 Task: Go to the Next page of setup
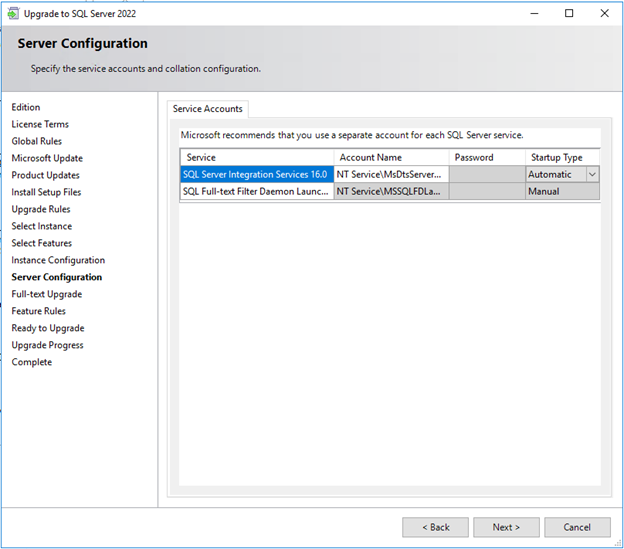(506, 527)
